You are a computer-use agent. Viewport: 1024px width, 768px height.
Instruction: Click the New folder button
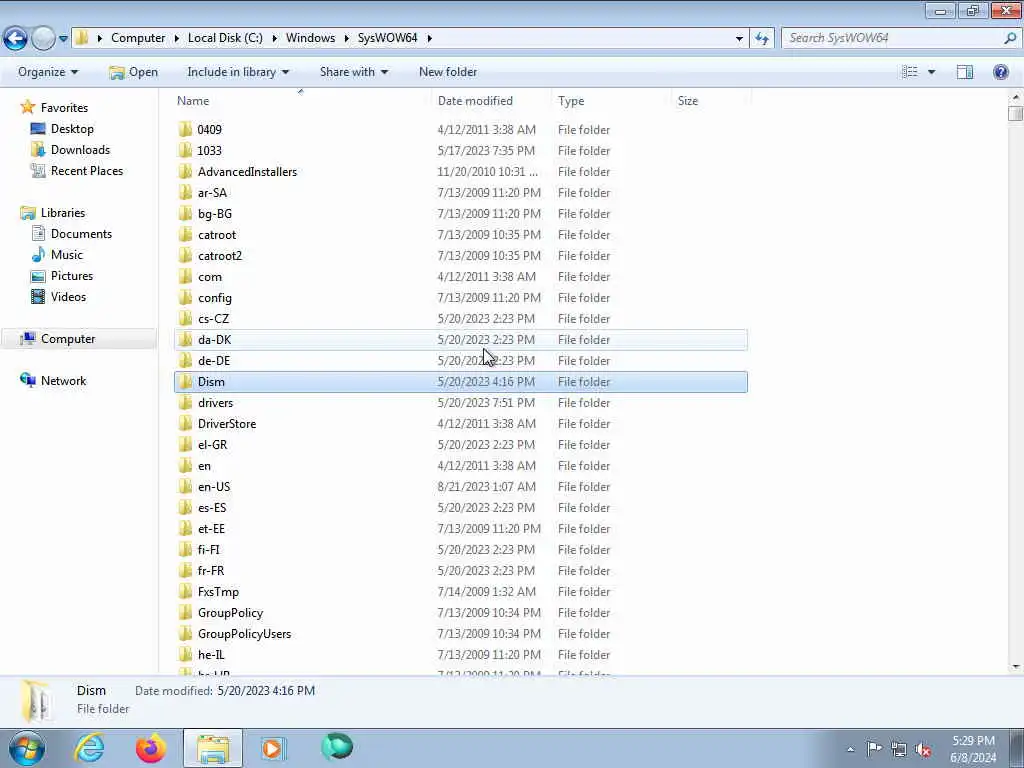[448, 72]
